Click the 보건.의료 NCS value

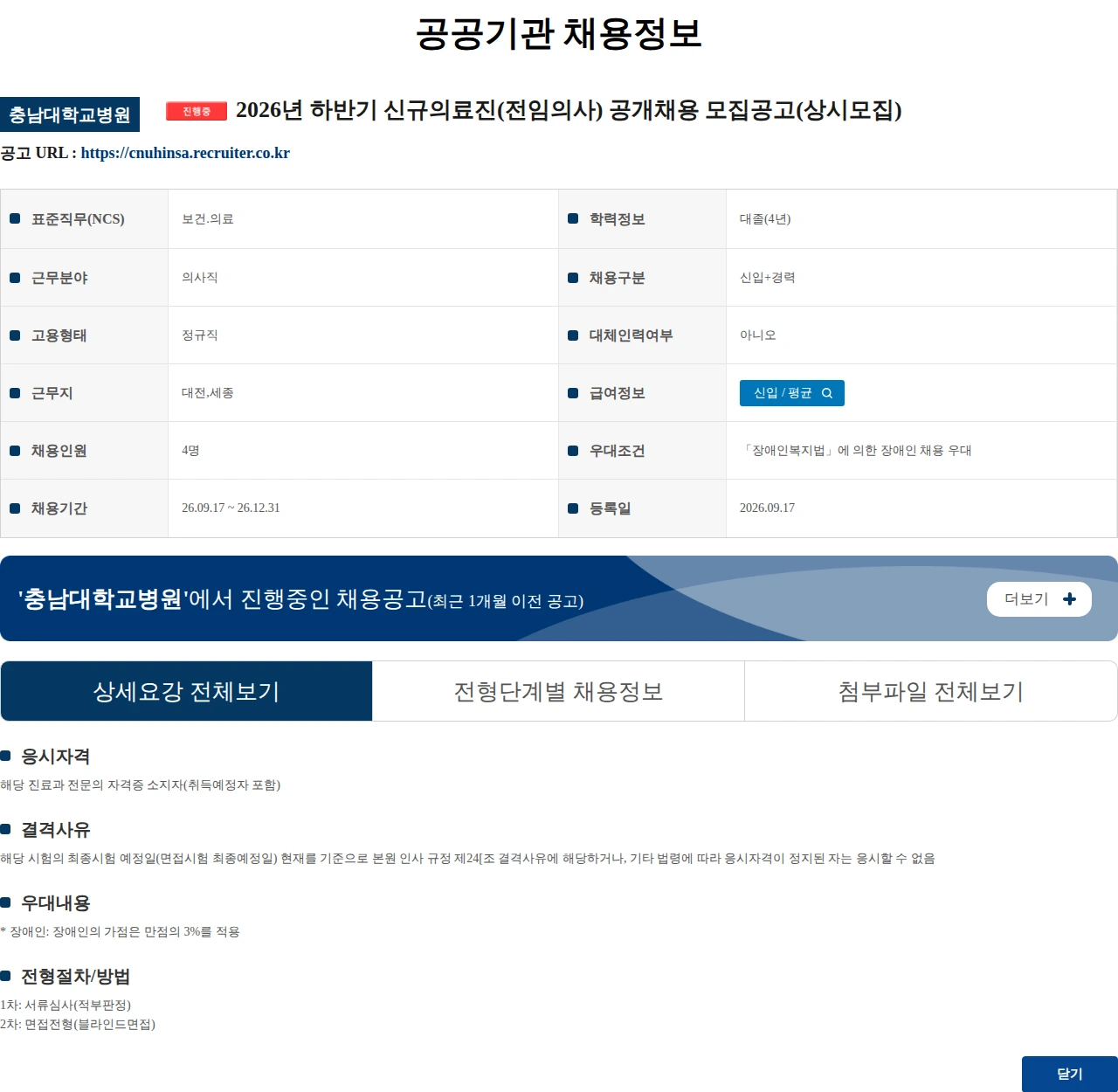pyautogui.click(x=208, y=219)
